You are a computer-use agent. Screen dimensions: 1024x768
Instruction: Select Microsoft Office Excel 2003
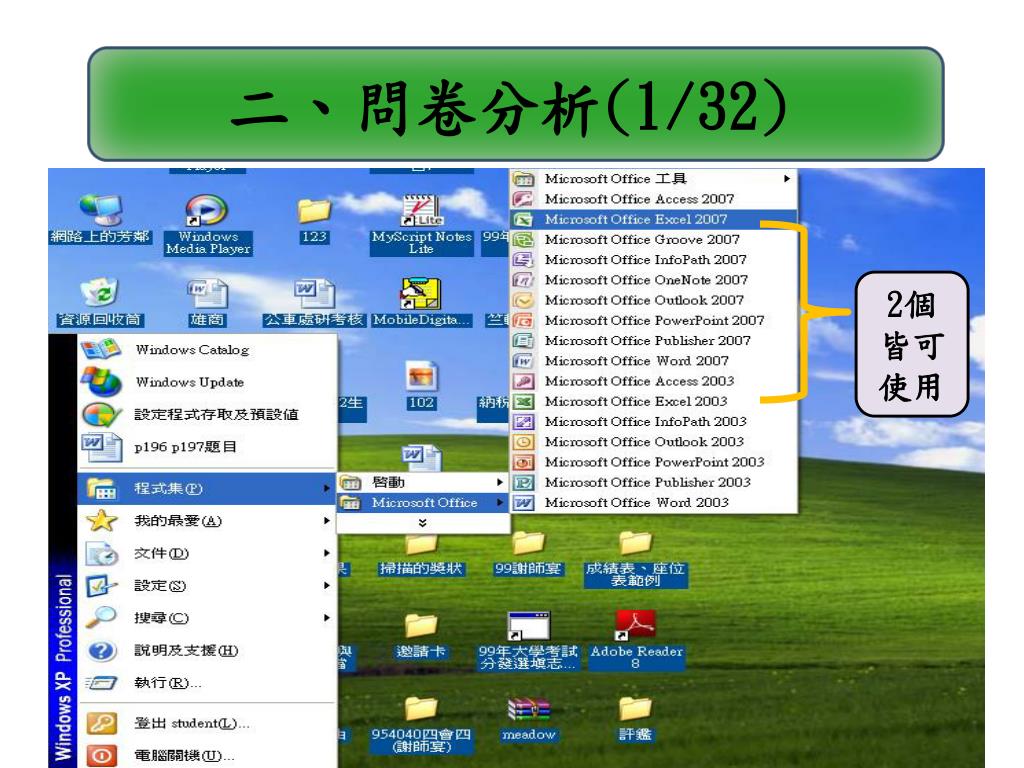pos(653,401)
